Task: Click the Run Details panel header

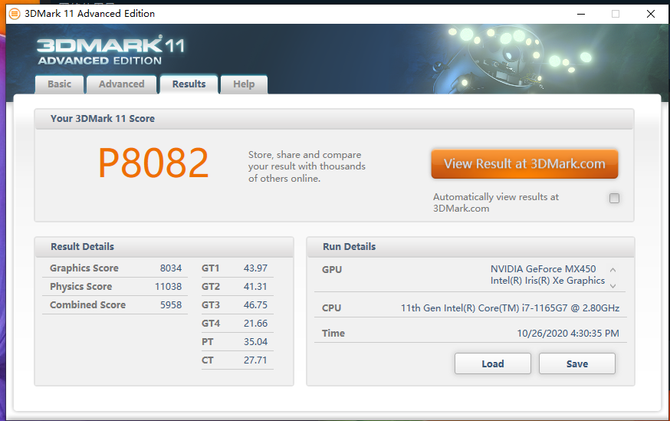Action: tap(470, 247)
